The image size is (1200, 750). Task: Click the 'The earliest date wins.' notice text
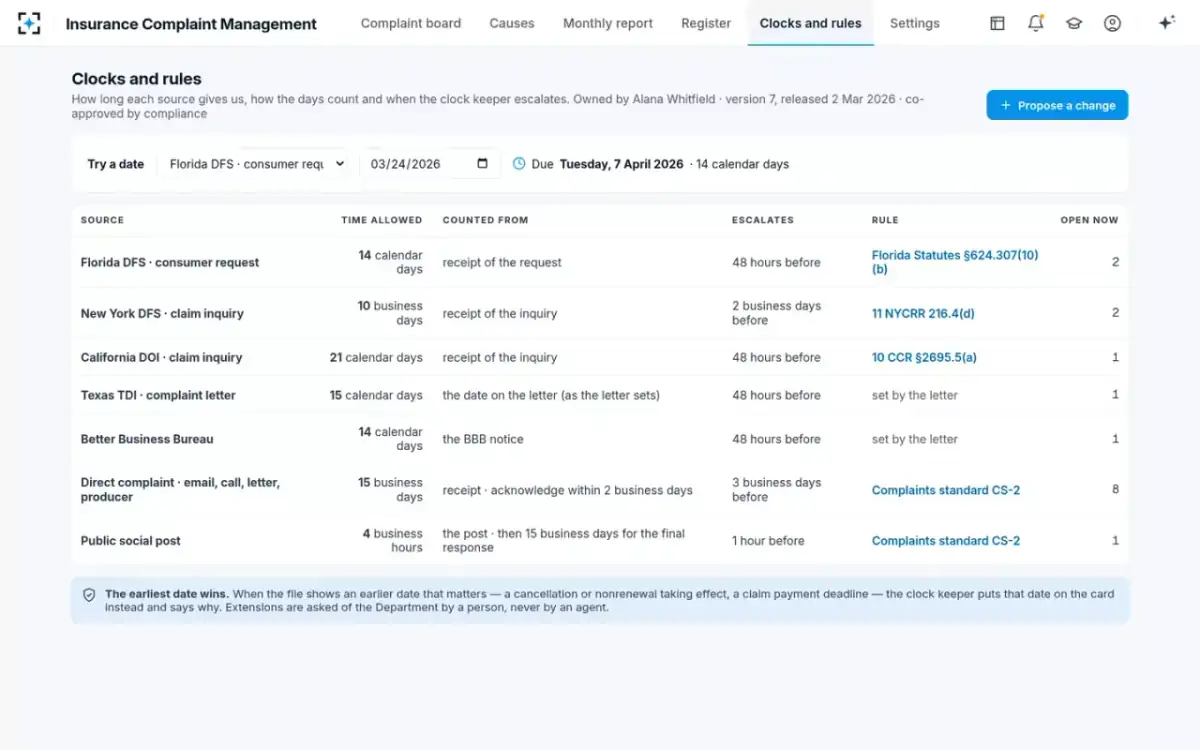click(167, 594)
